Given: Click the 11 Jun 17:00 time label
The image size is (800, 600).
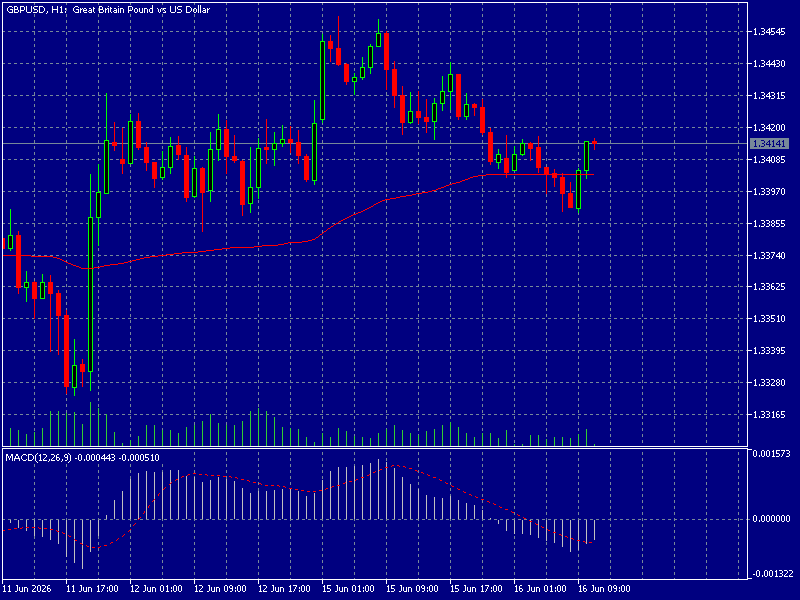Looking at the screenshot, I should pos(92,589).
